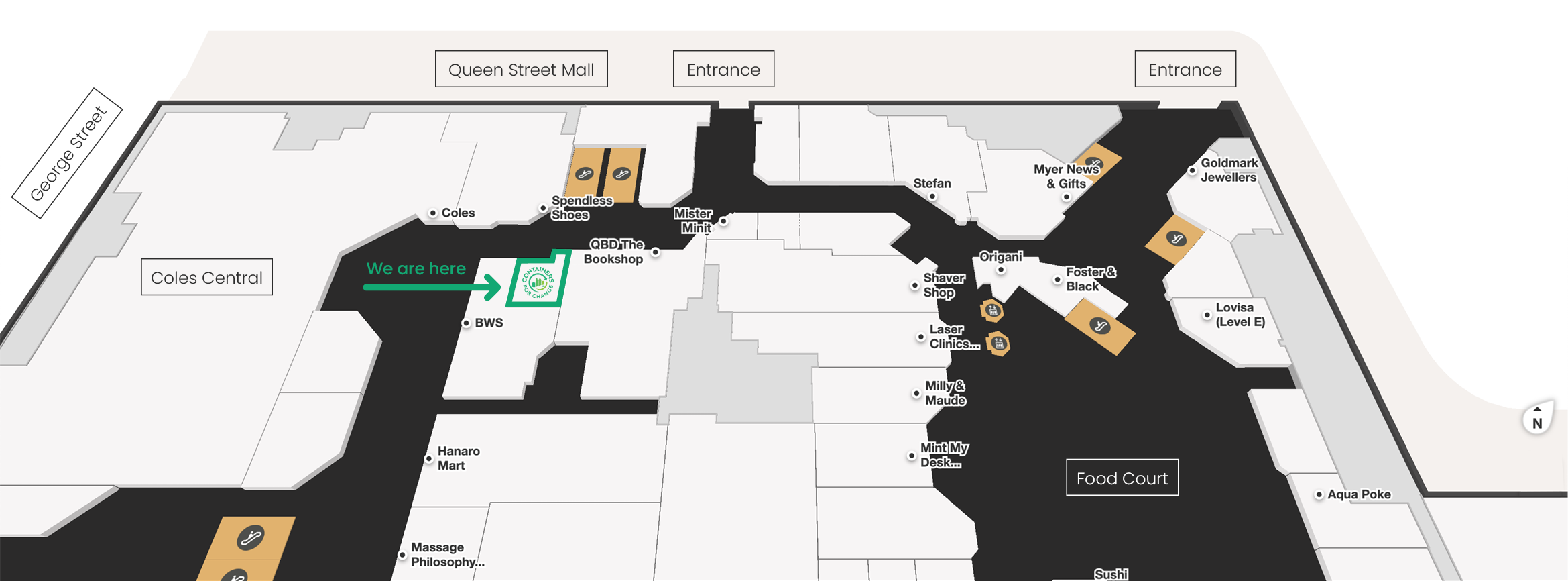Click the left escalator icon above Spendless Shoes
This screenshot has height=581, width=1568.
(x=585, y=174)
